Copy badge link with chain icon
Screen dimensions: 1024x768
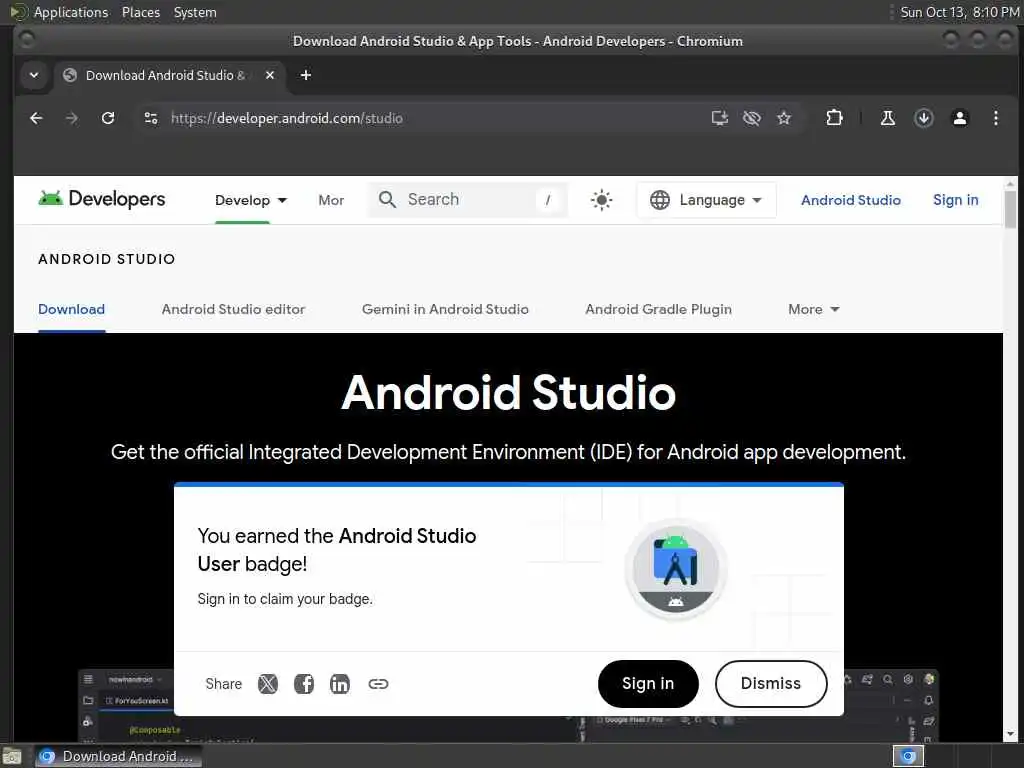coord(378,684)
